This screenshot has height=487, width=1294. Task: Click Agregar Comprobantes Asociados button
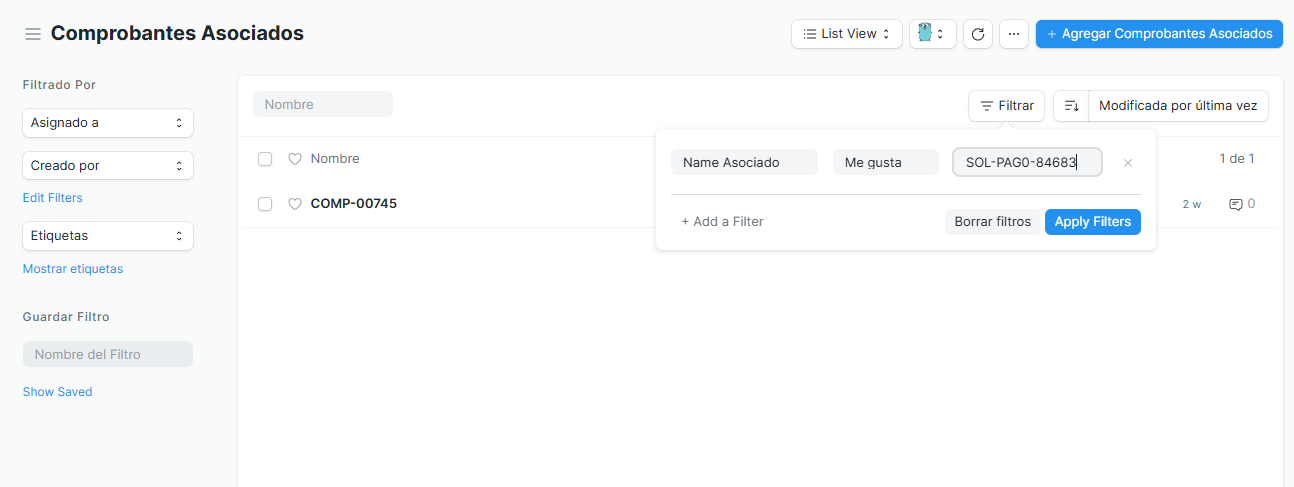(1159, 34)
